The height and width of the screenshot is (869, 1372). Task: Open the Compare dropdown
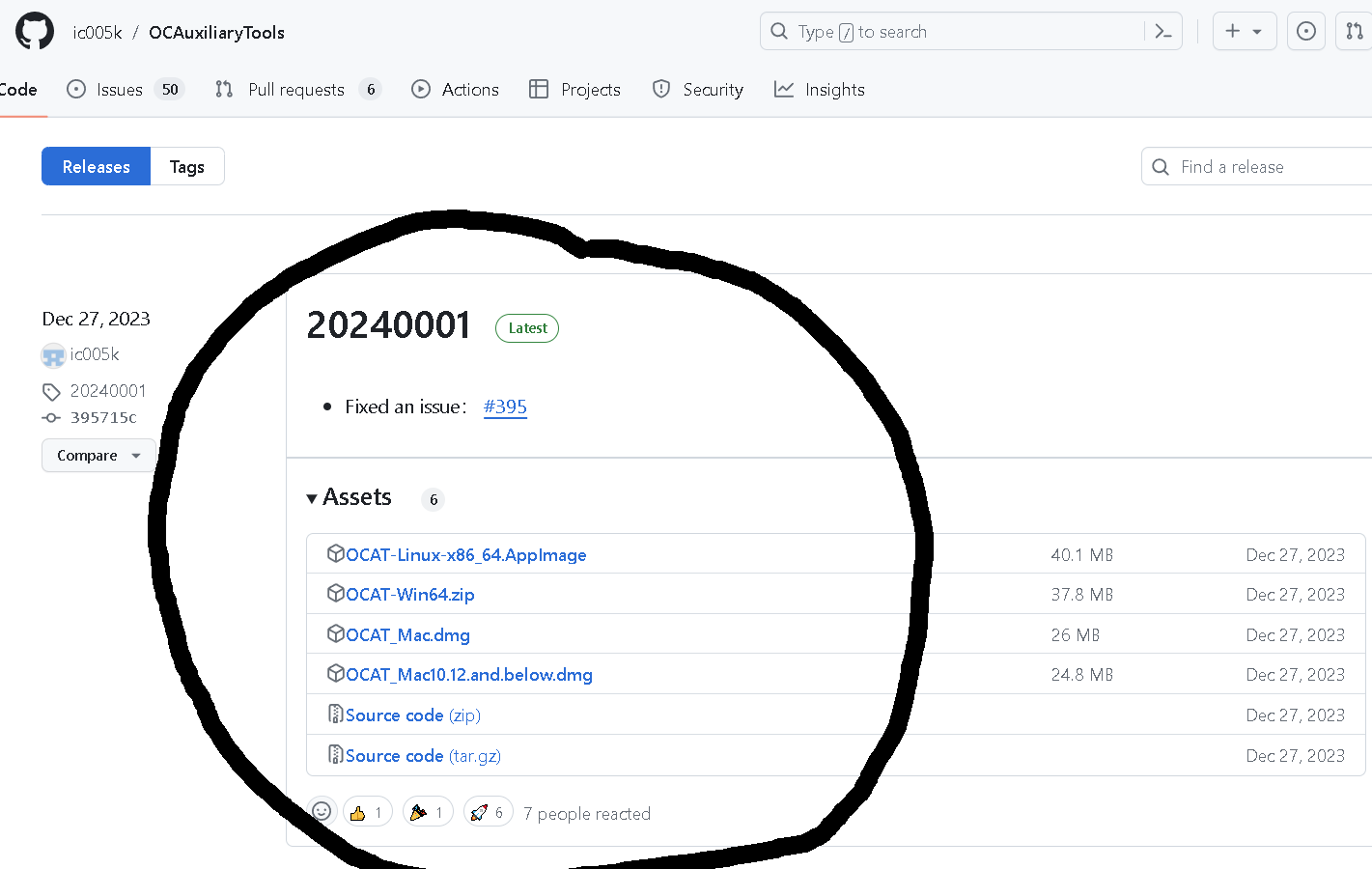98,455
